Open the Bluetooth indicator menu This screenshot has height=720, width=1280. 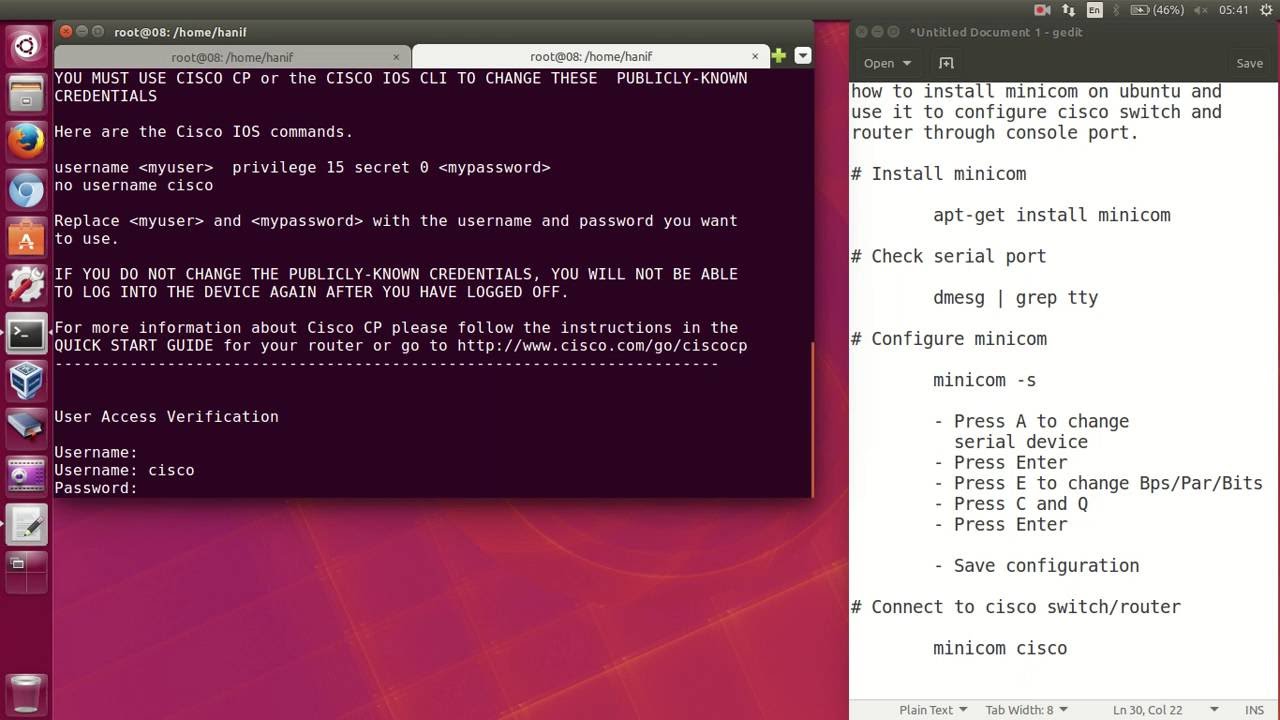click(x=1117, y=10)
